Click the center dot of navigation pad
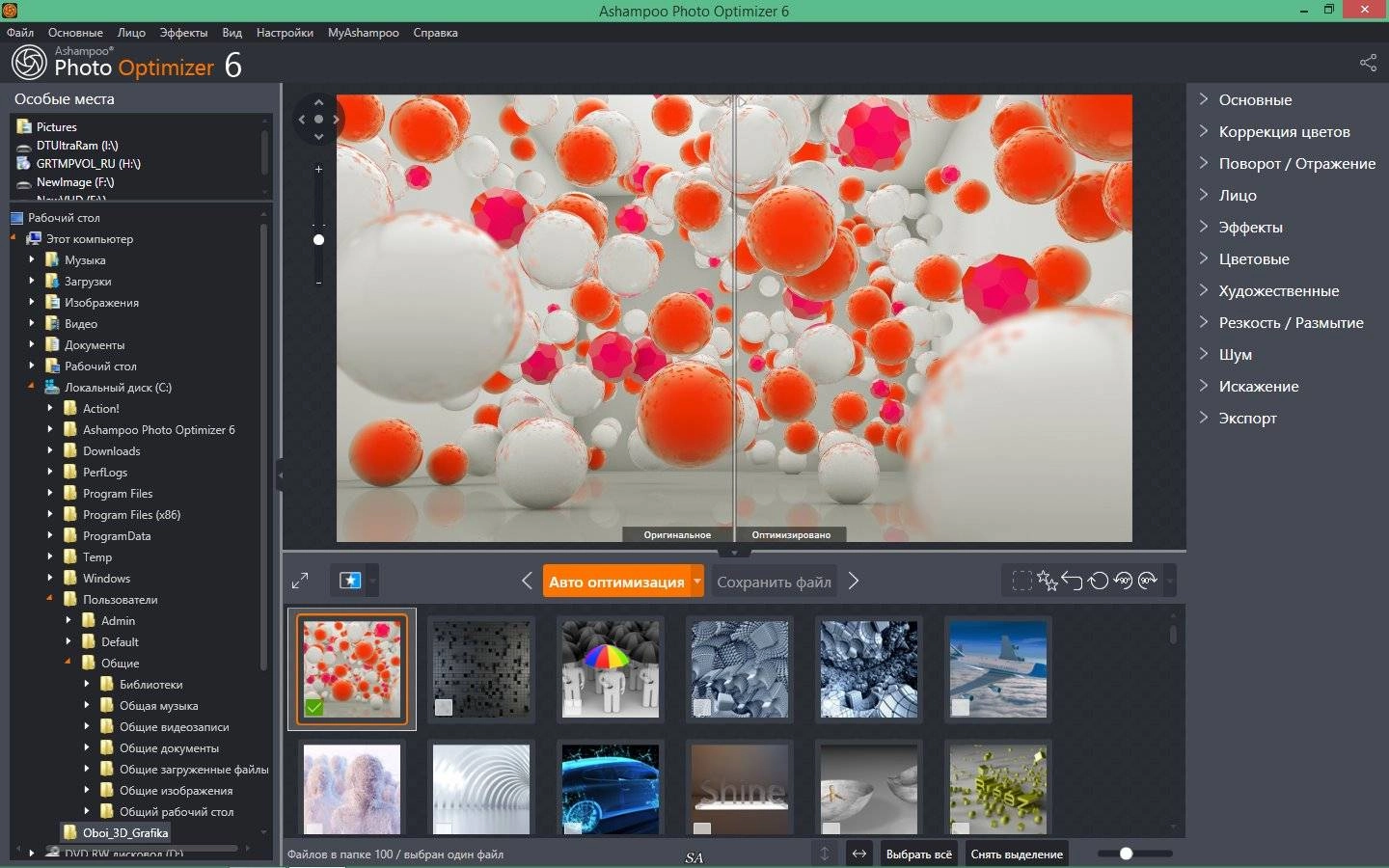The width and height of the screenshot is (1389, 868). point(319,120)
